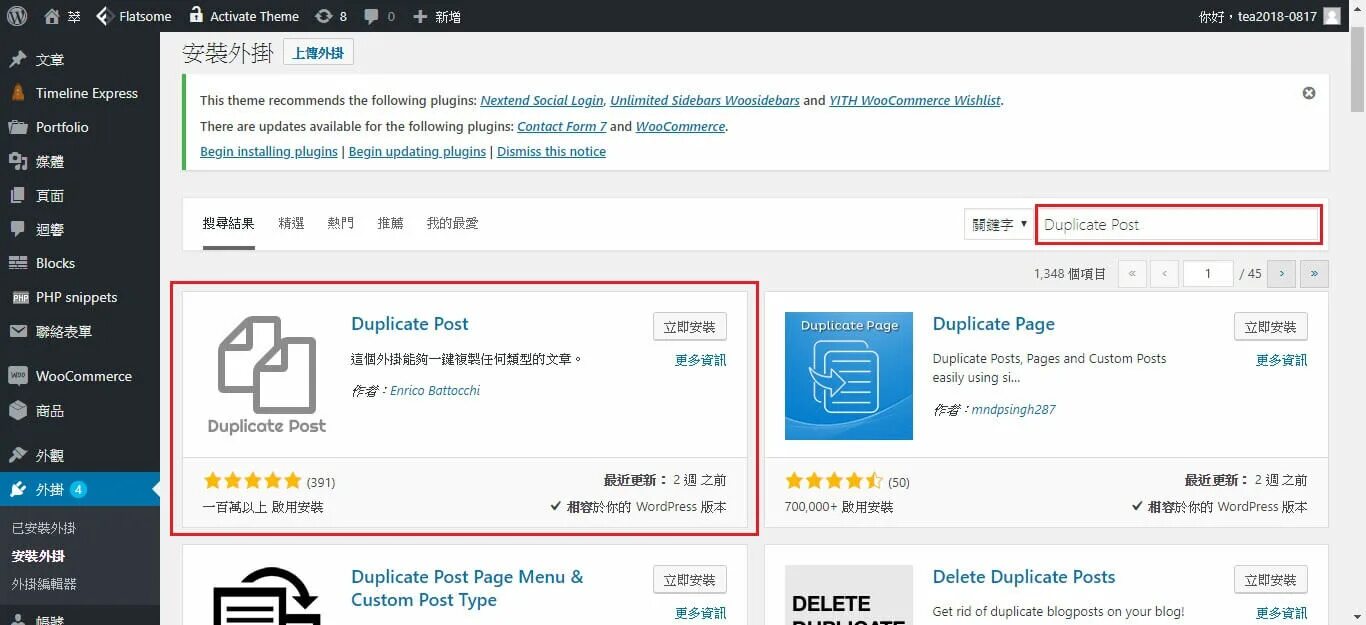Click the Duplicate Page plugin thumbnail

pyautogui.click(x=849, y=375)
